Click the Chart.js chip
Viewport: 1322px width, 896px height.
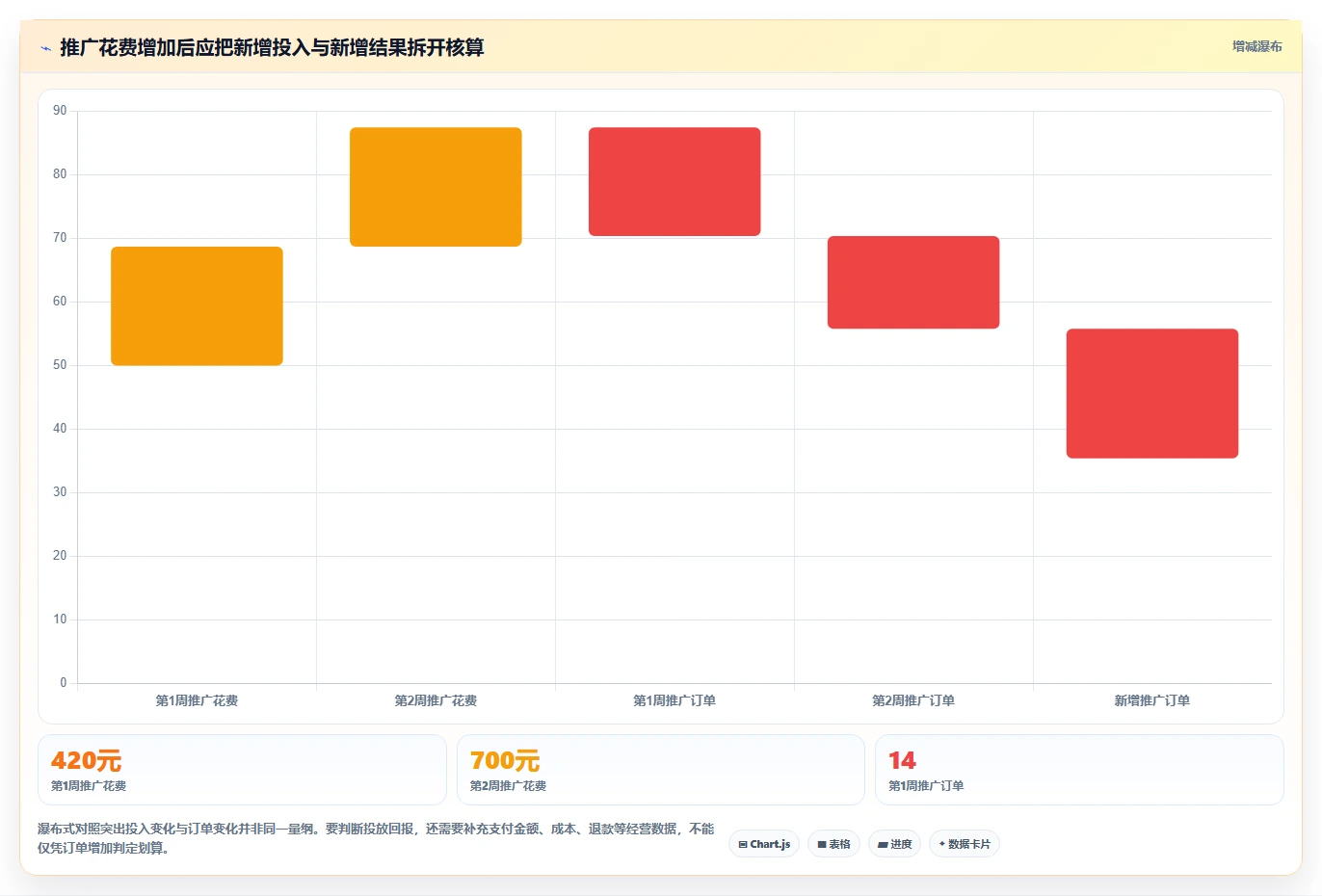pyautogui.click(x=764, y=844)
